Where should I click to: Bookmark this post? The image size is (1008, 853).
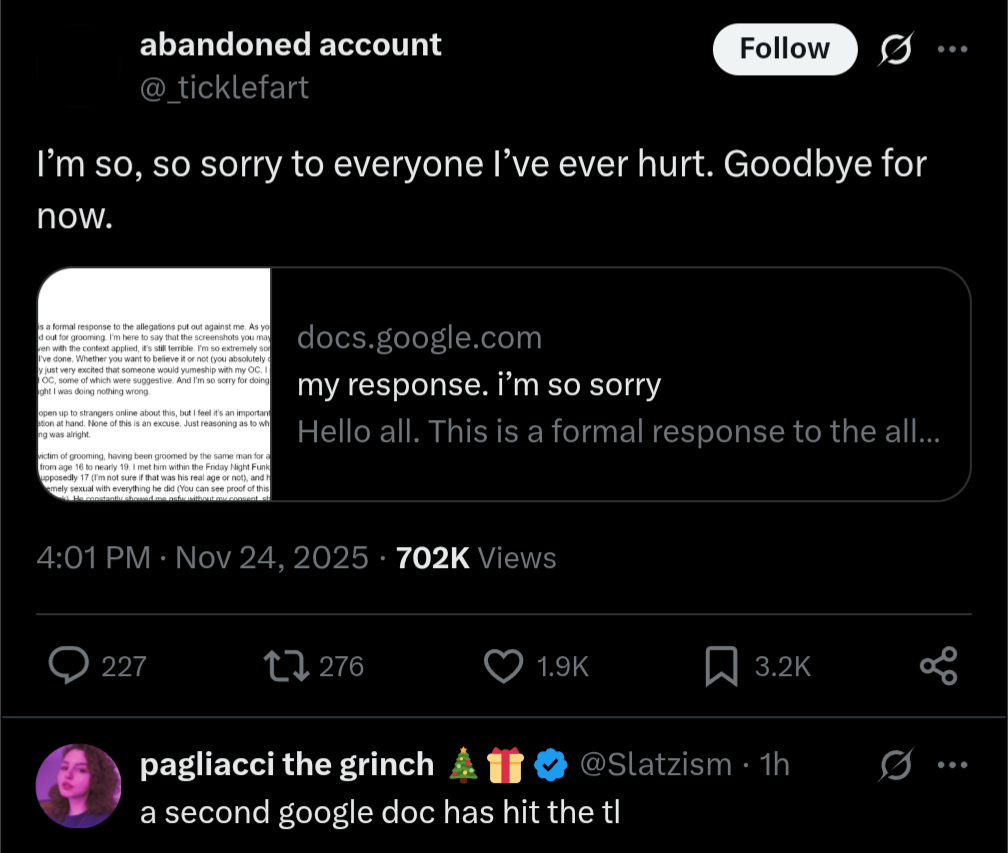coord(721,666)
